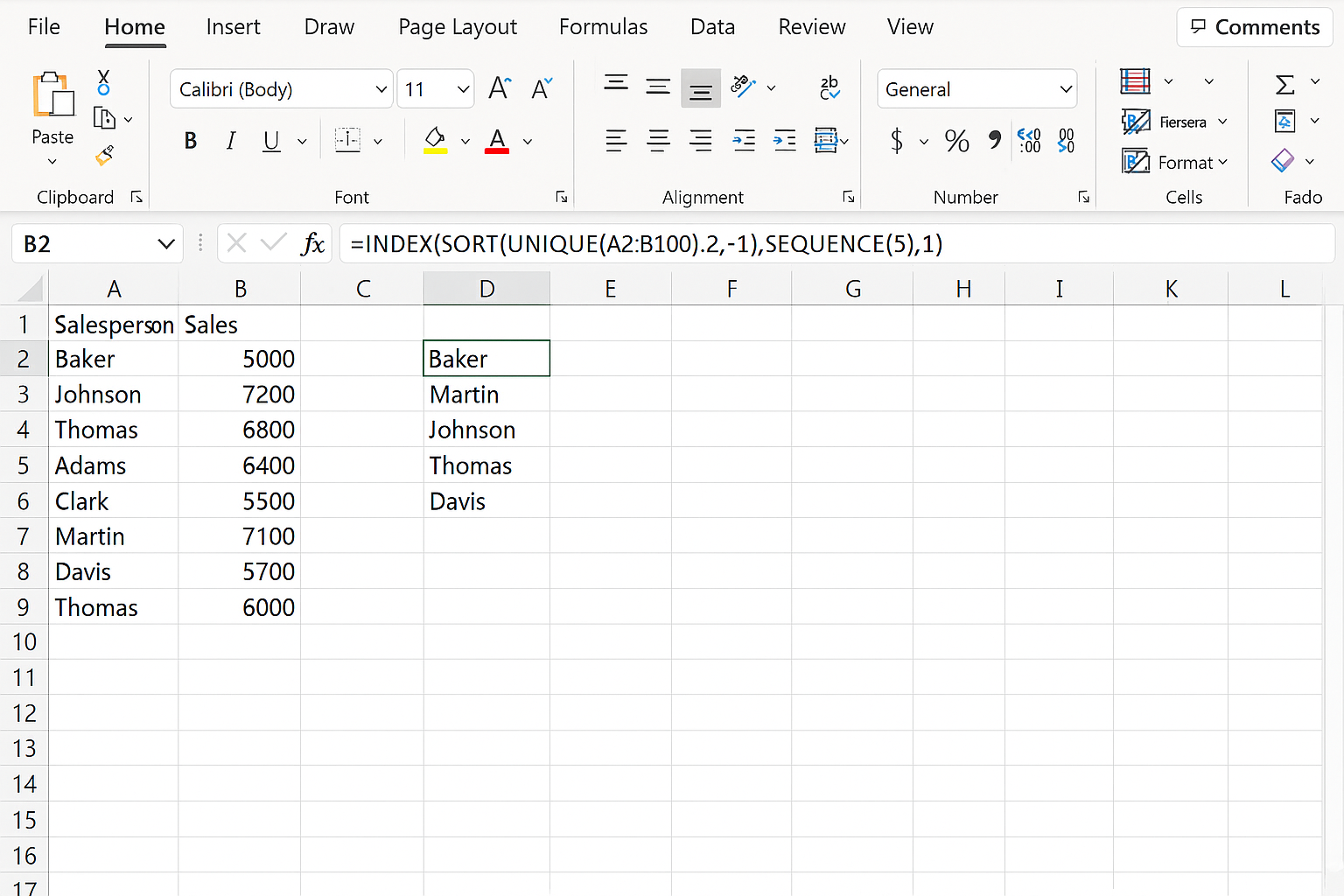Click in the formula bar
Screen dimensions: 1344x896
pyautogui.click(x=836, y=243)
